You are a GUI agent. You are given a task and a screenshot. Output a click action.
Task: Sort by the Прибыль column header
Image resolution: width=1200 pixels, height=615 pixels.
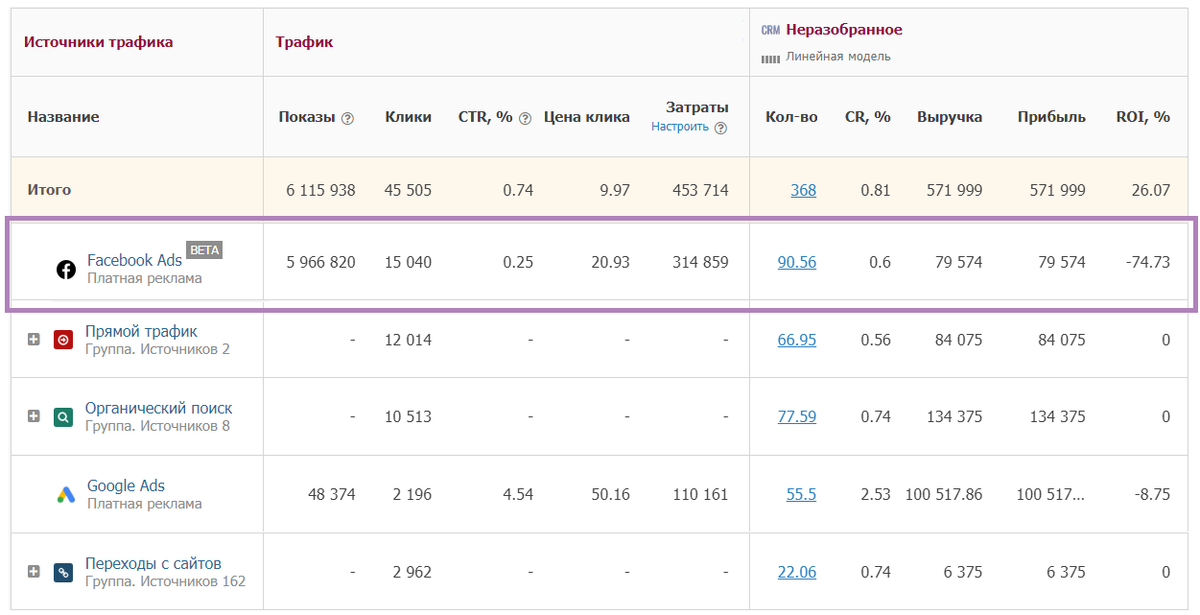point(1051,117)
